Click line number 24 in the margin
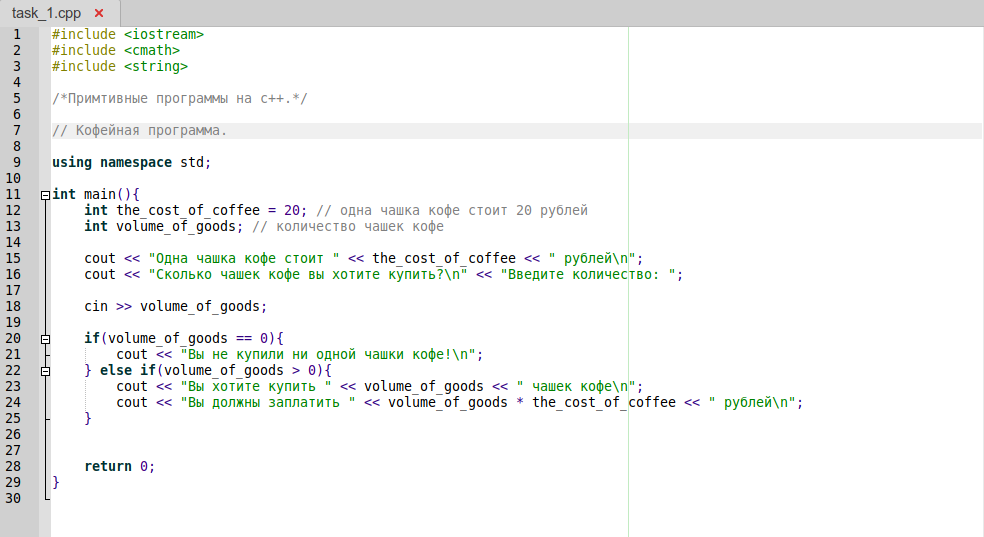 pos(13,403)
